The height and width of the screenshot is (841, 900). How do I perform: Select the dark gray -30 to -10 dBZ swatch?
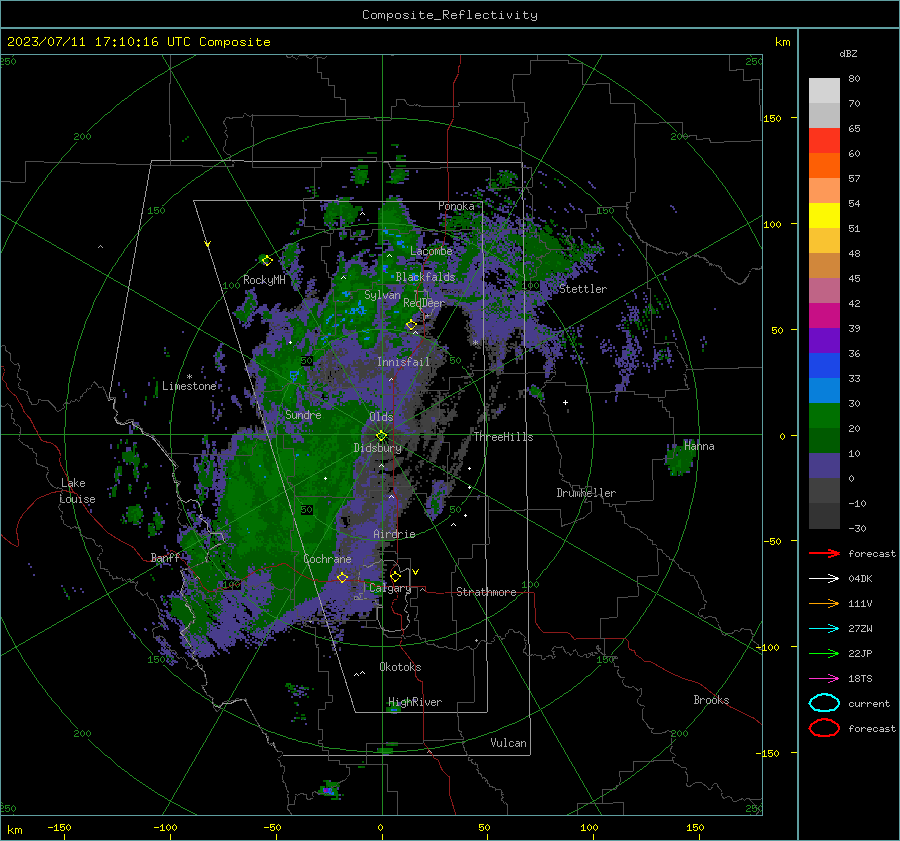click(824, 516)
